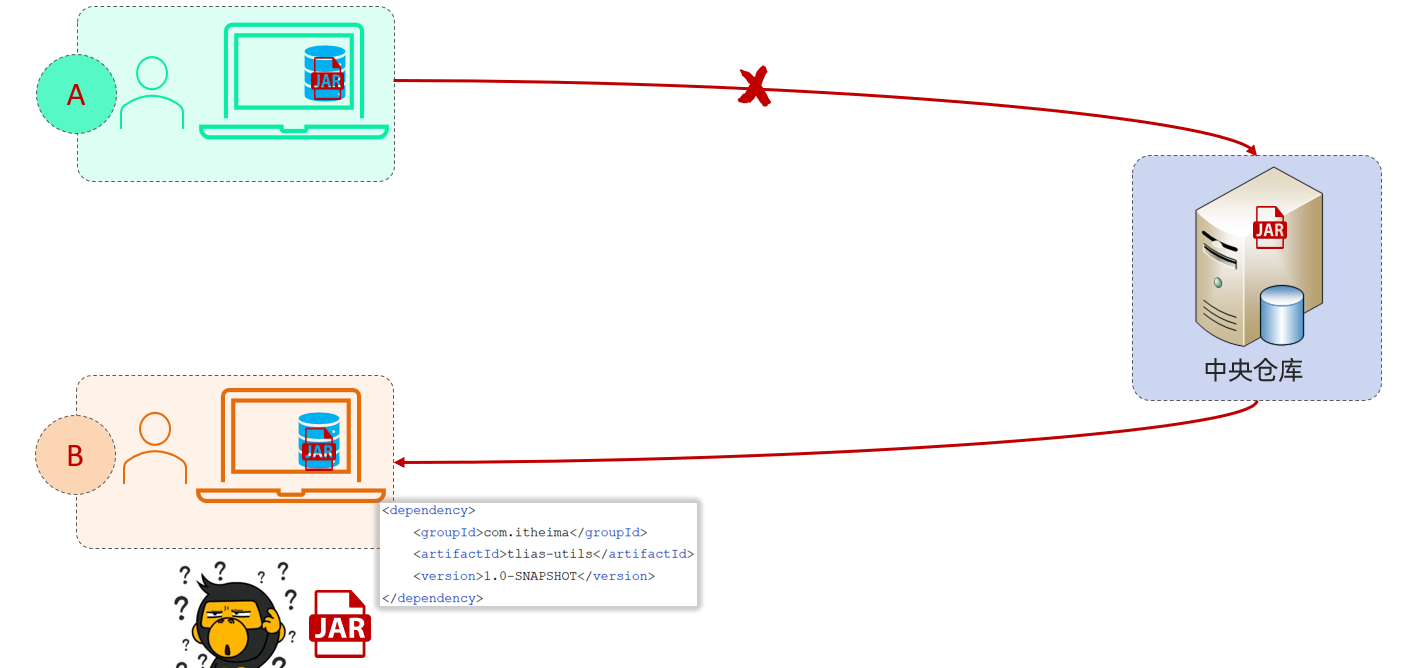Click the red X mark on arrow
The width and height of the screenshot is (1425, 668).
(755, 86)
